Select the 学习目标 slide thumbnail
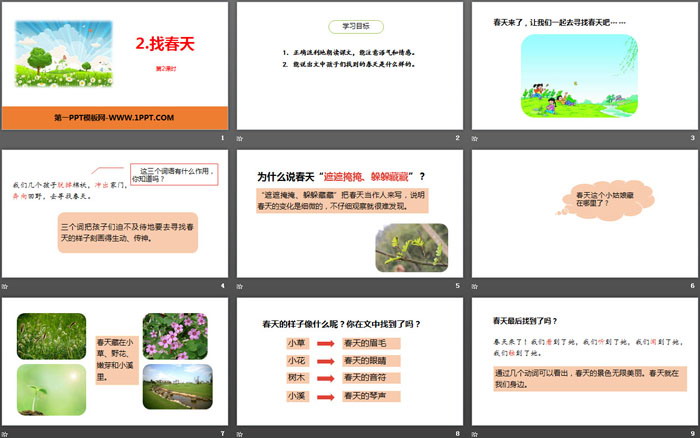The image size is (700, 438). coord(350,66)
